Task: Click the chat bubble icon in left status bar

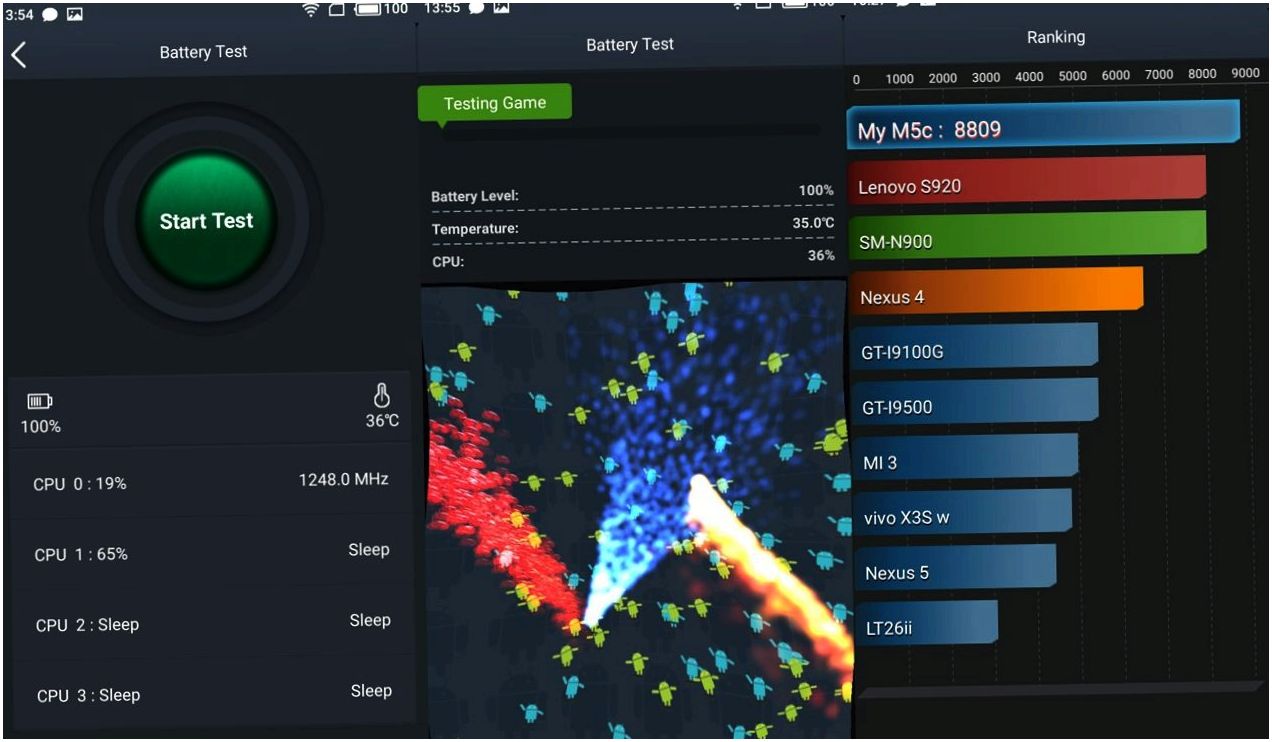Action: (x=50, y=15)
